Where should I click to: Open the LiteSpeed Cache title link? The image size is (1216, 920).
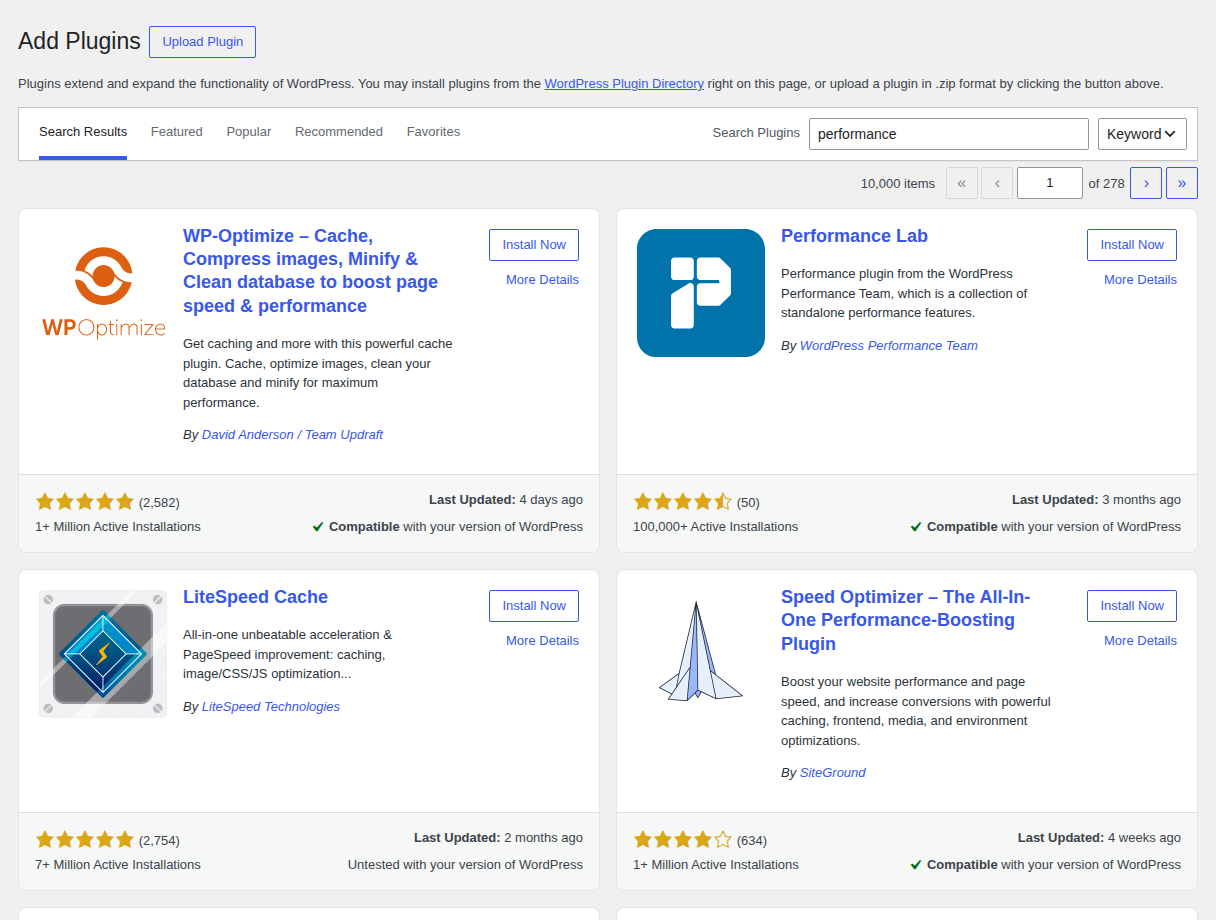click(255, 597)
